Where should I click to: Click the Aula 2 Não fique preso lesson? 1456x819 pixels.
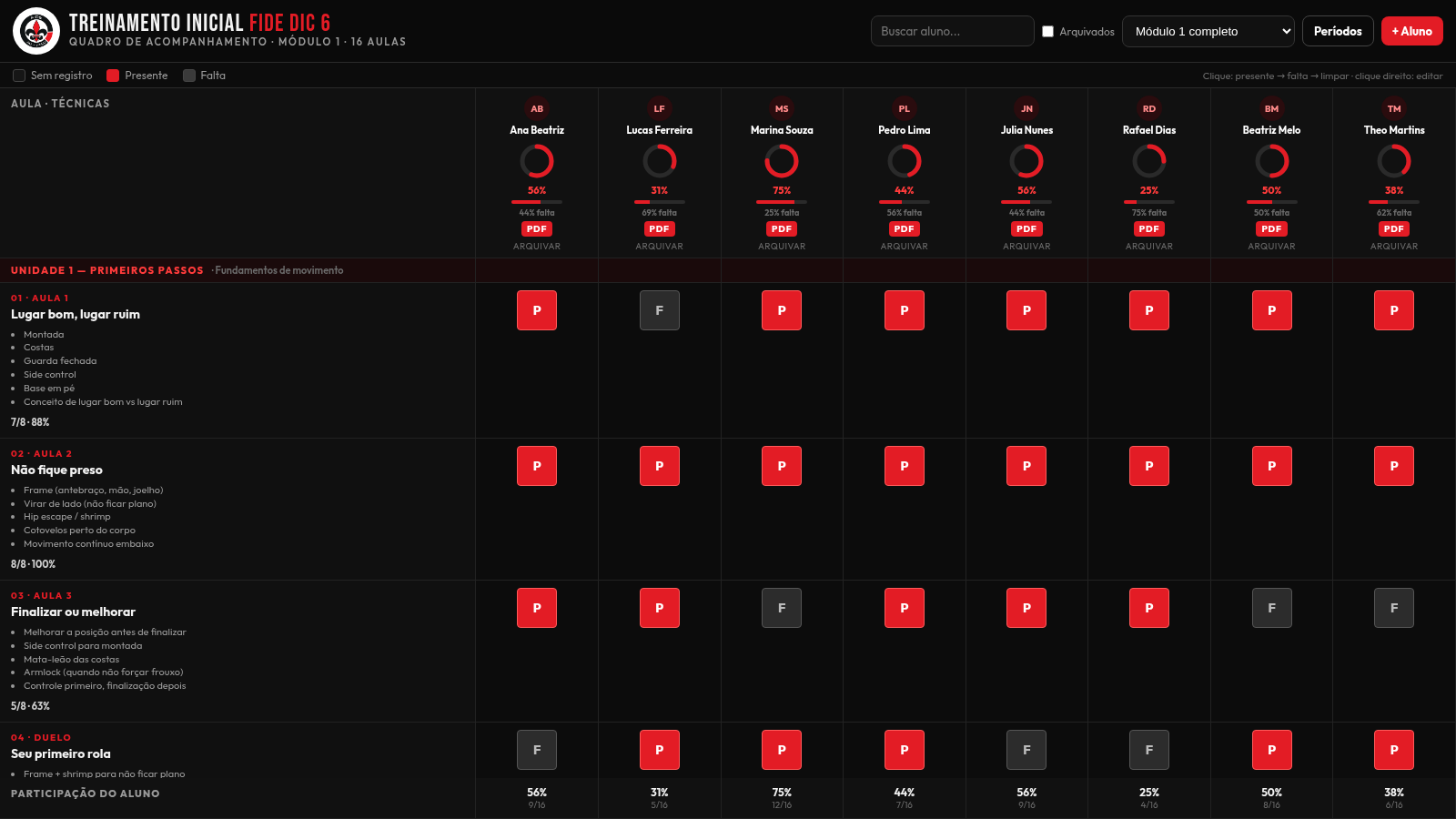[56, 470]
